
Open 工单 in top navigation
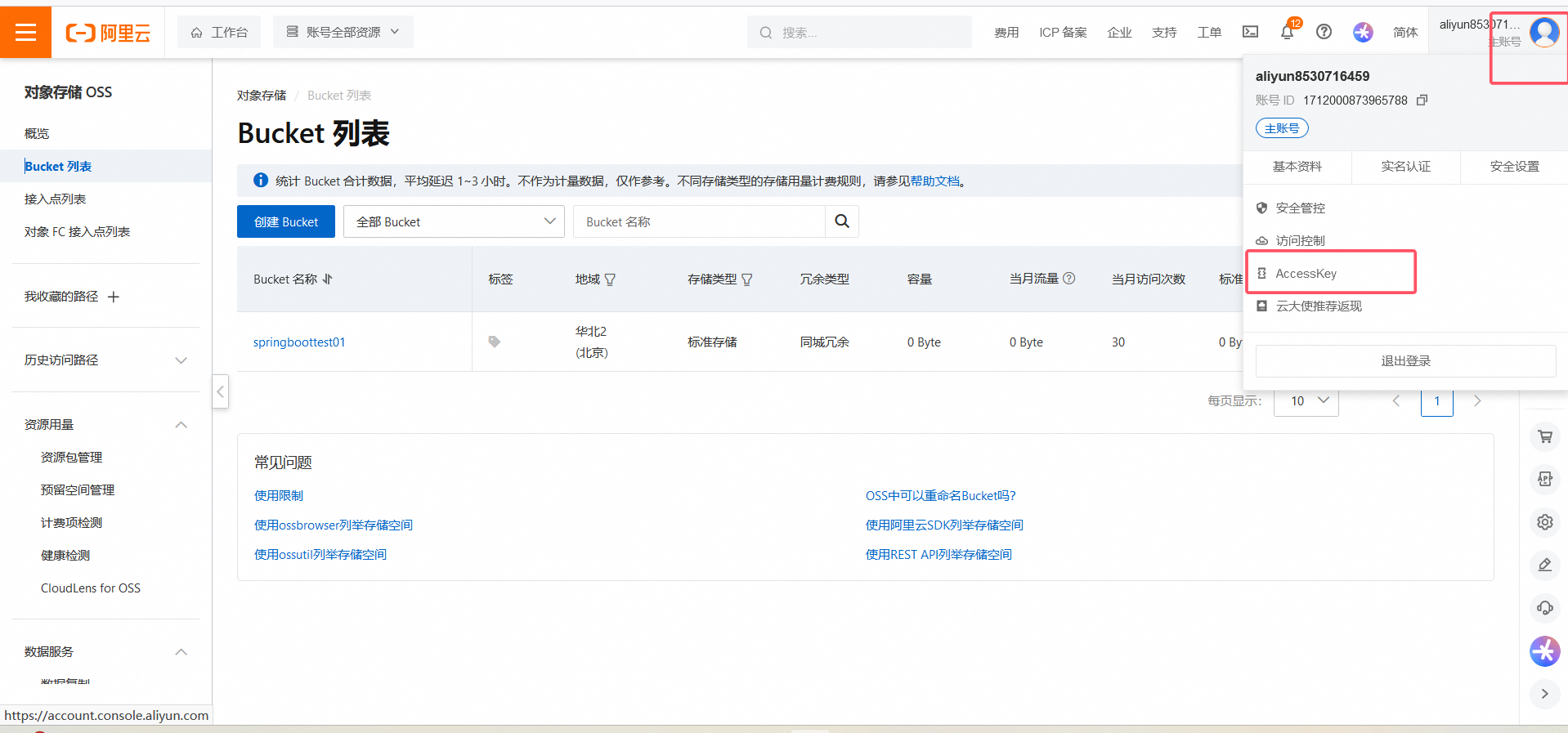tap(1209, 32)
